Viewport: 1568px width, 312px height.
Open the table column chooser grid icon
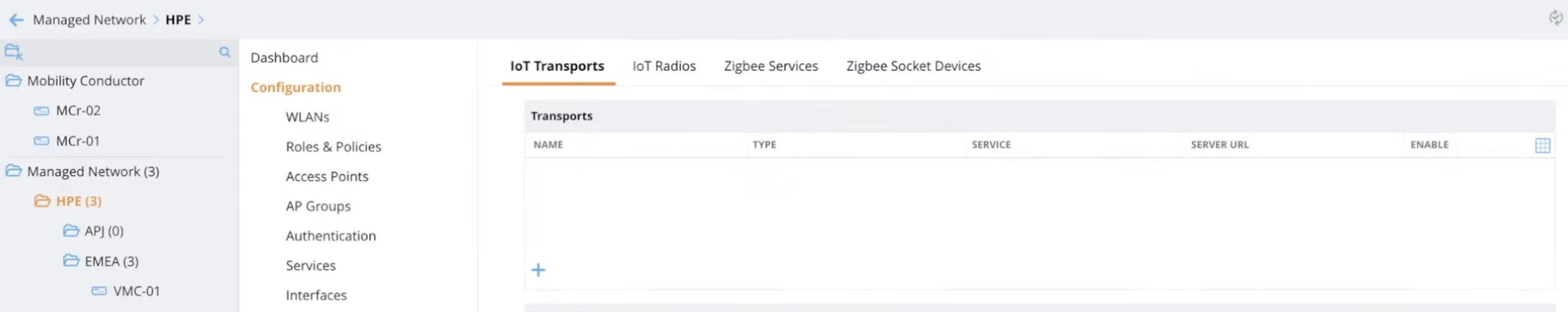tap(1542, 145)
